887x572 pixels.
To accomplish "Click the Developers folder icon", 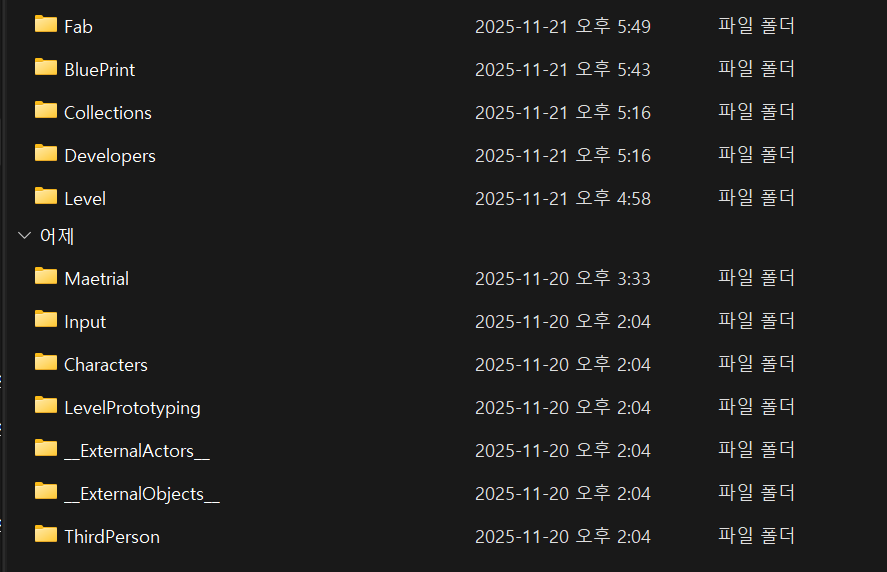I will pyautogui.click(x=46, y=153).
